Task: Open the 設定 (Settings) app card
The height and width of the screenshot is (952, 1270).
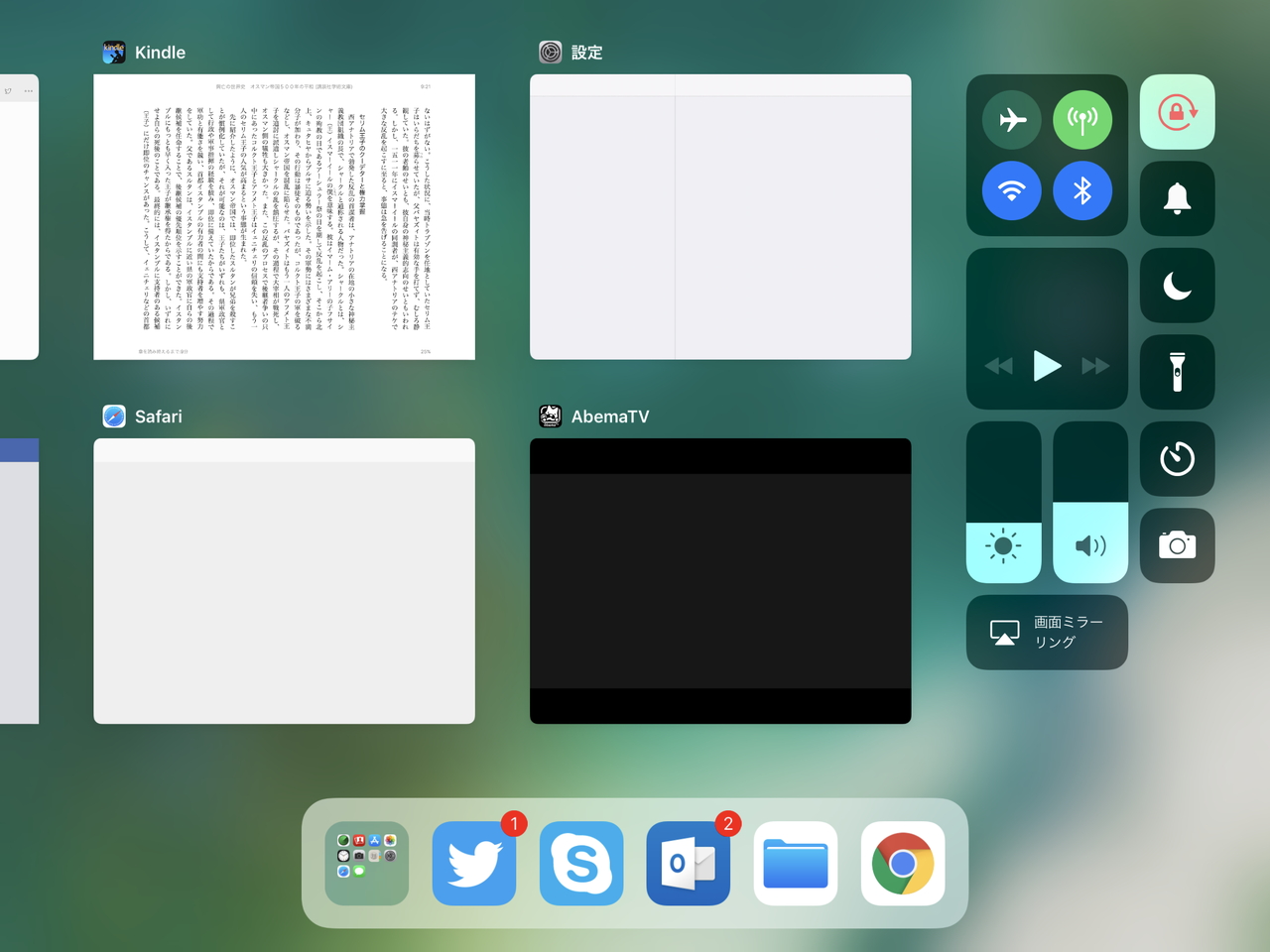Action: click(720, 217)
